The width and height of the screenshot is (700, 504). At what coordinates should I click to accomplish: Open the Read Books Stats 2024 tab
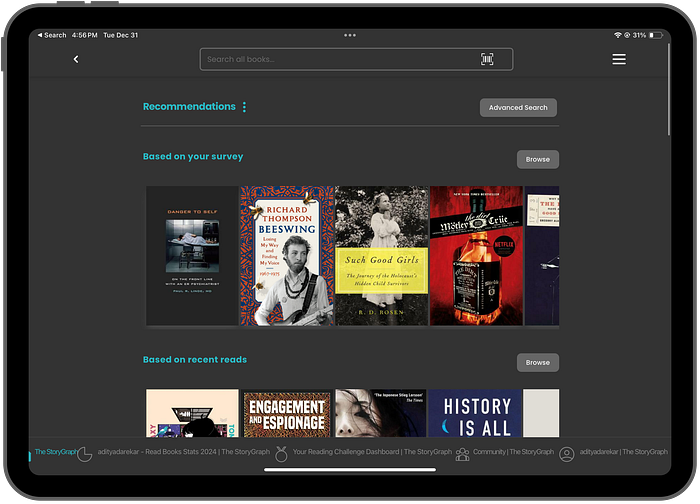tap(183, 452)
